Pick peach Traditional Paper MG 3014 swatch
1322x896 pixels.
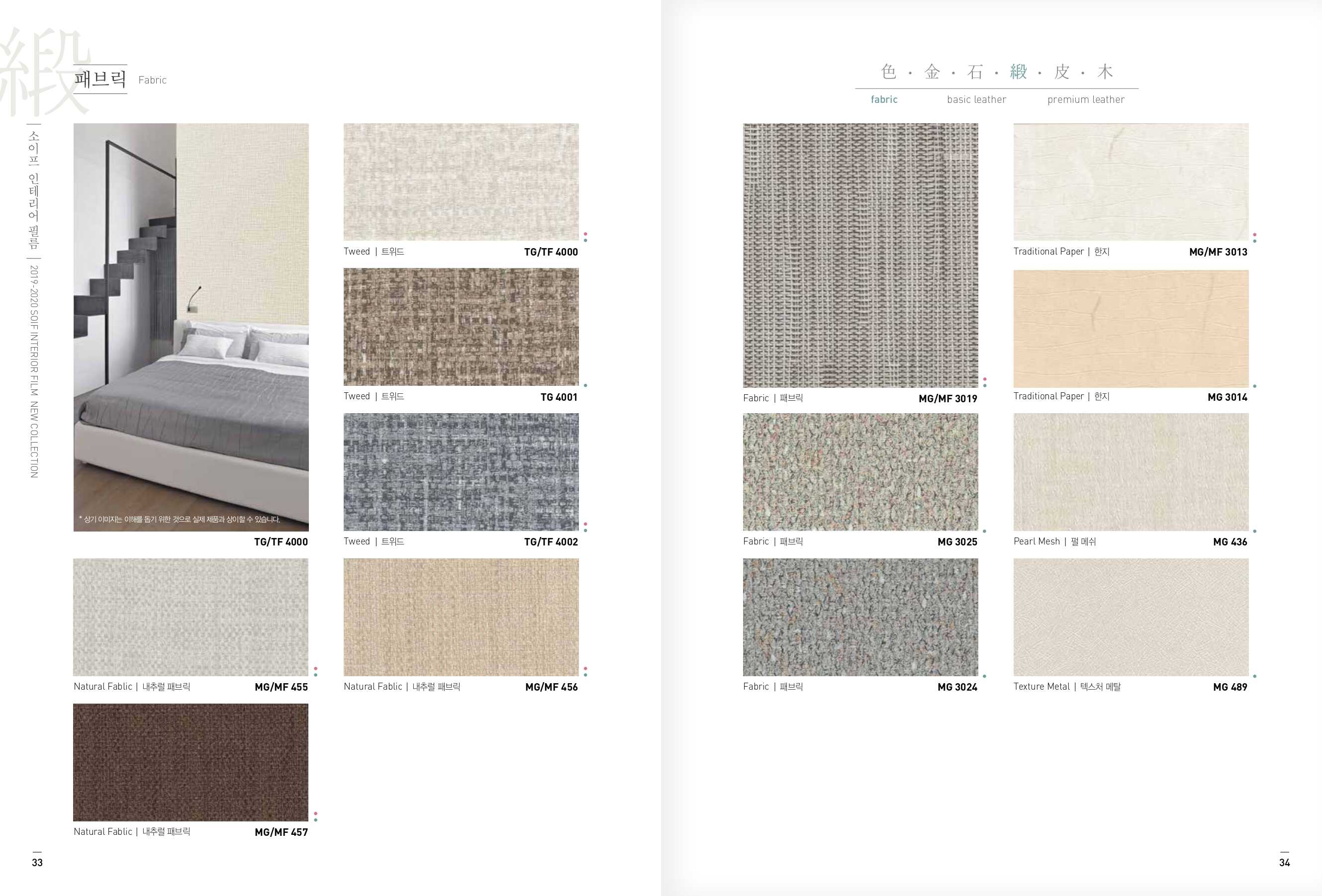click(x=1131, y=329)
